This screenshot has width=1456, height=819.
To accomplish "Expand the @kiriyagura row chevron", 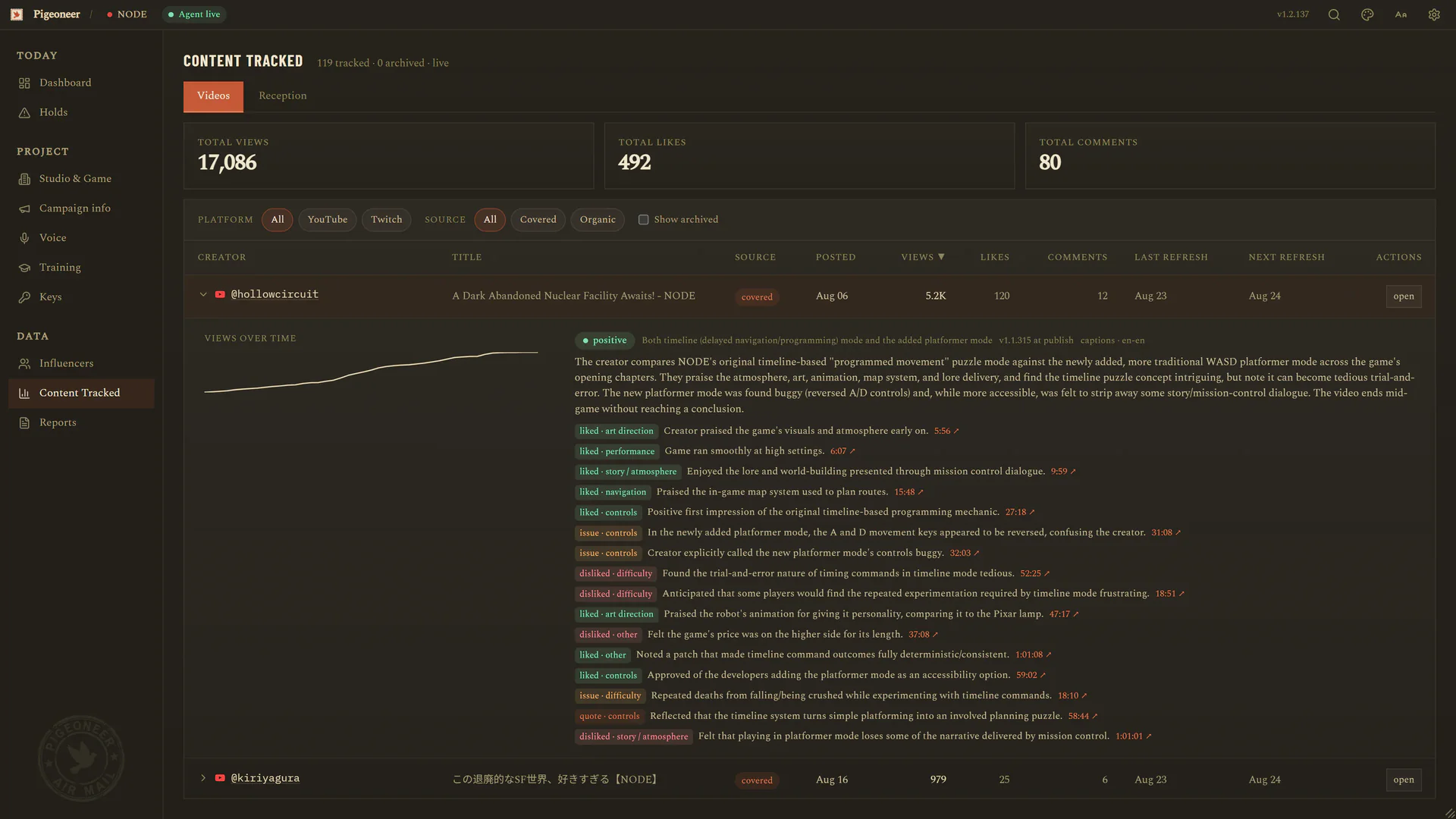I will coord(203,778).
